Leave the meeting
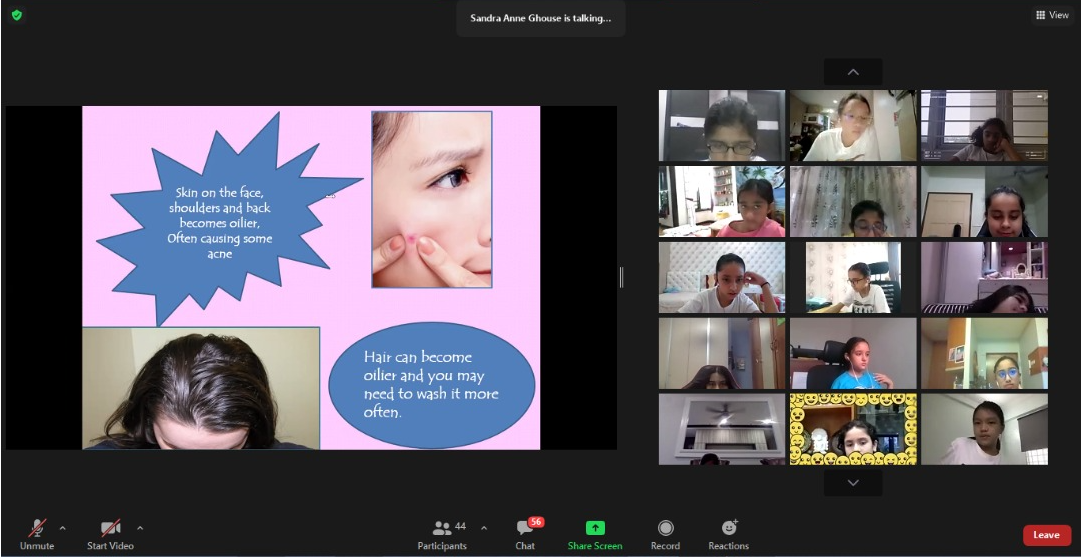The width and height of the screenshot is (1082, 557). point(1046,535)
